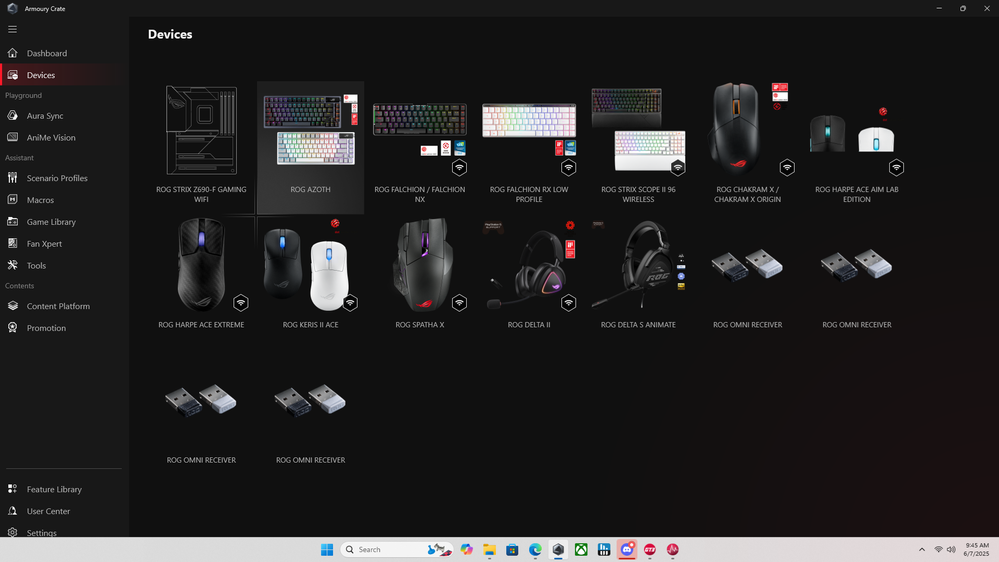This screenshot has height=562, width=999.
Task: Click wireless badge on ROG DELTA II
Action: point(568,303)
